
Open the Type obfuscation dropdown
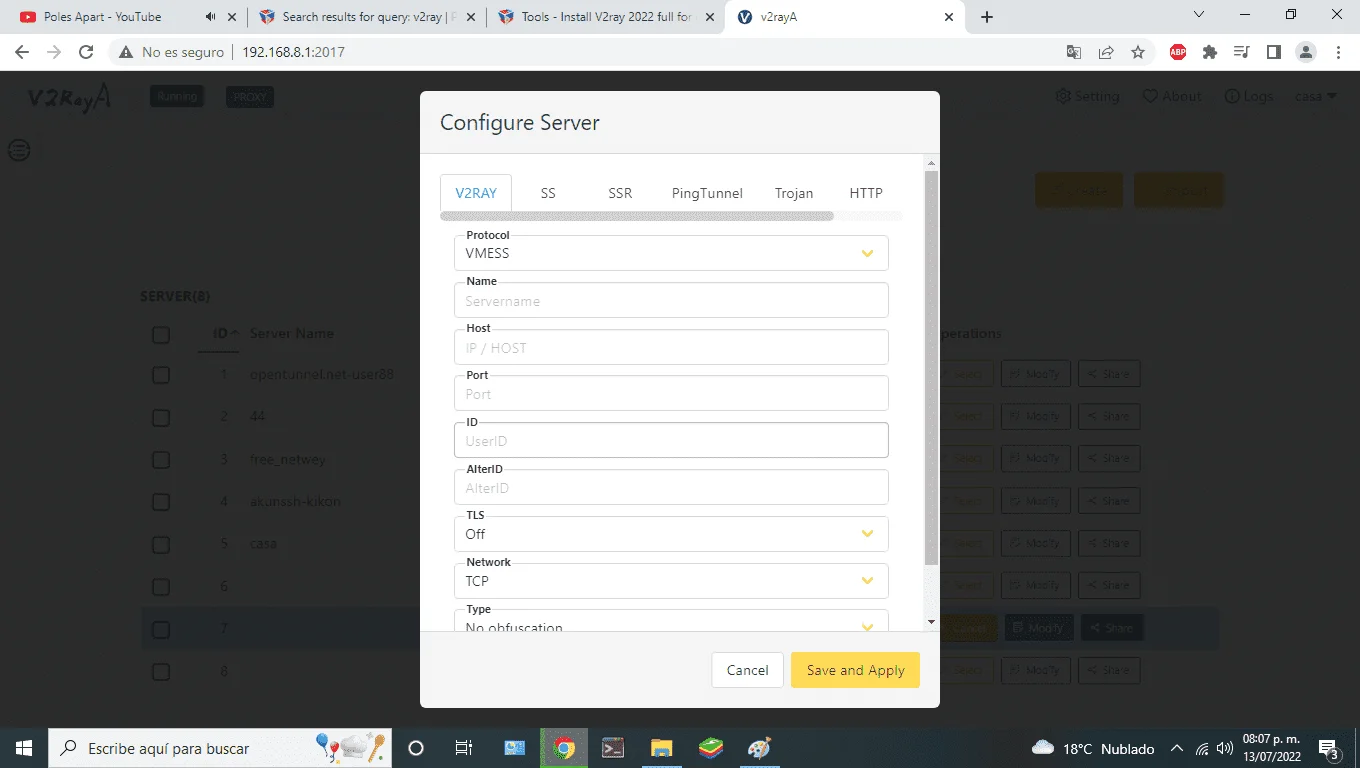(x=671, y=622)
